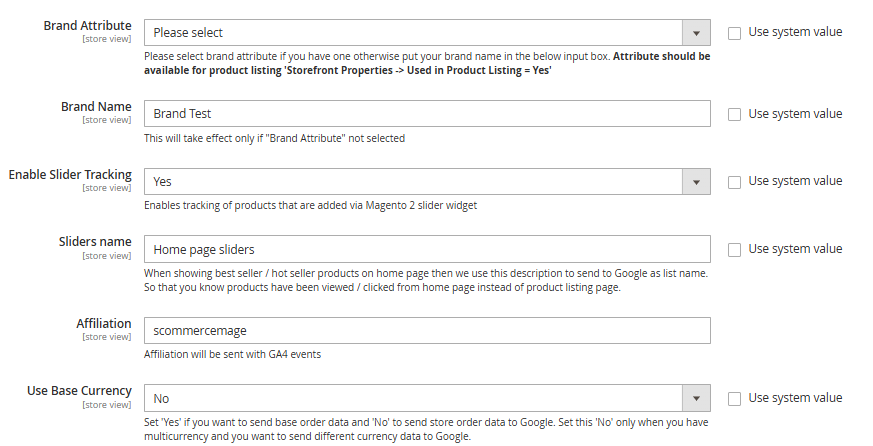The image size is (873, 446).
Task: Select the Enable Slider Tracking label
Action: click(70, 175)
